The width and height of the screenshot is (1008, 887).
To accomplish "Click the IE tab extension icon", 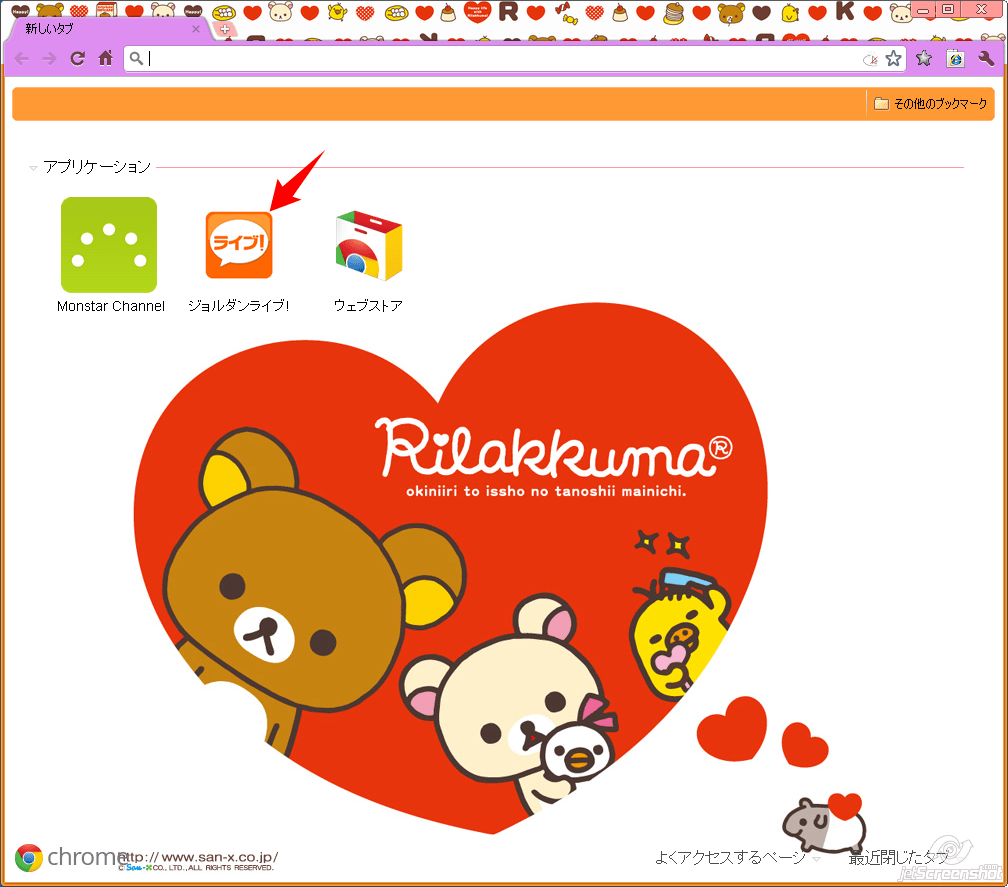I will (x=955, y=58).
